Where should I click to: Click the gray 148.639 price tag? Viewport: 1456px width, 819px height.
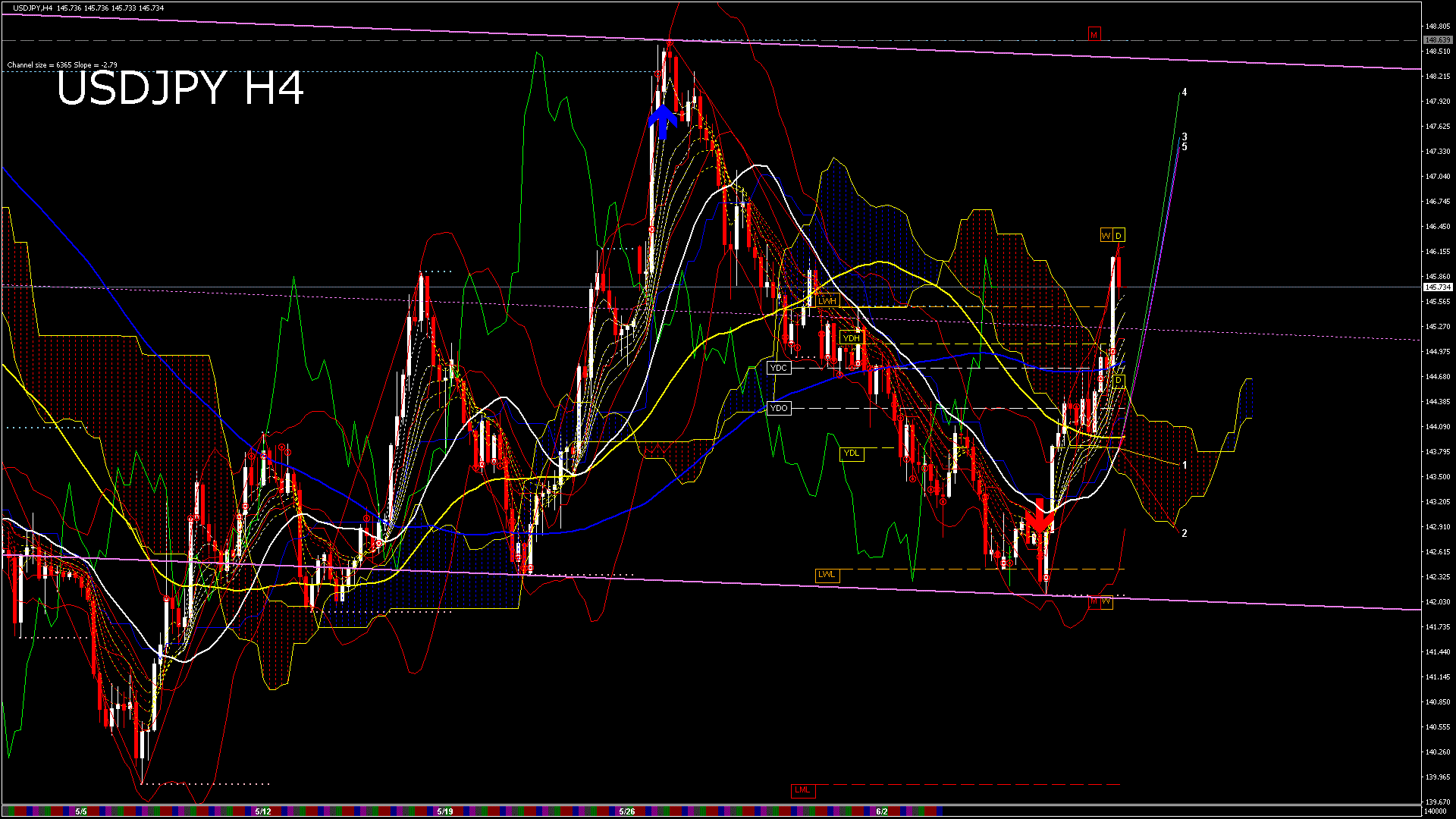[x=1438, y=40]
